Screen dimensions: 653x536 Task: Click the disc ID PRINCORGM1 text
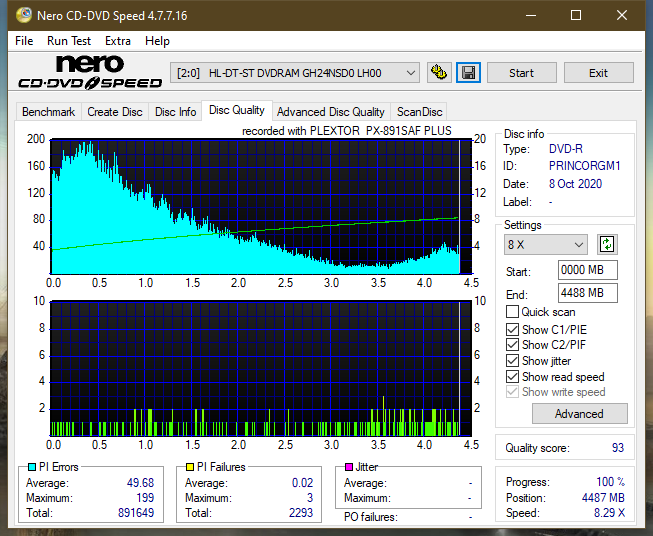[584, 166]
